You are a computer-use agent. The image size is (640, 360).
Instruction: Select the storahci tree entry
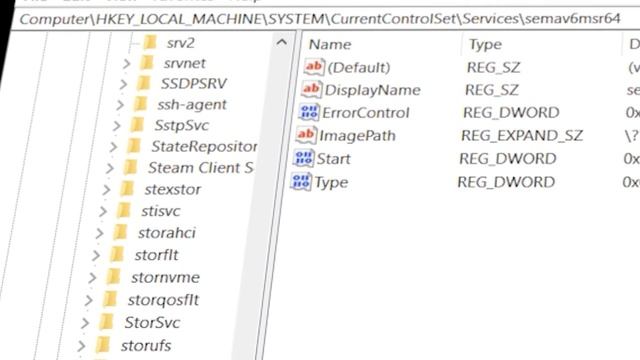click(x=167, y=233)
